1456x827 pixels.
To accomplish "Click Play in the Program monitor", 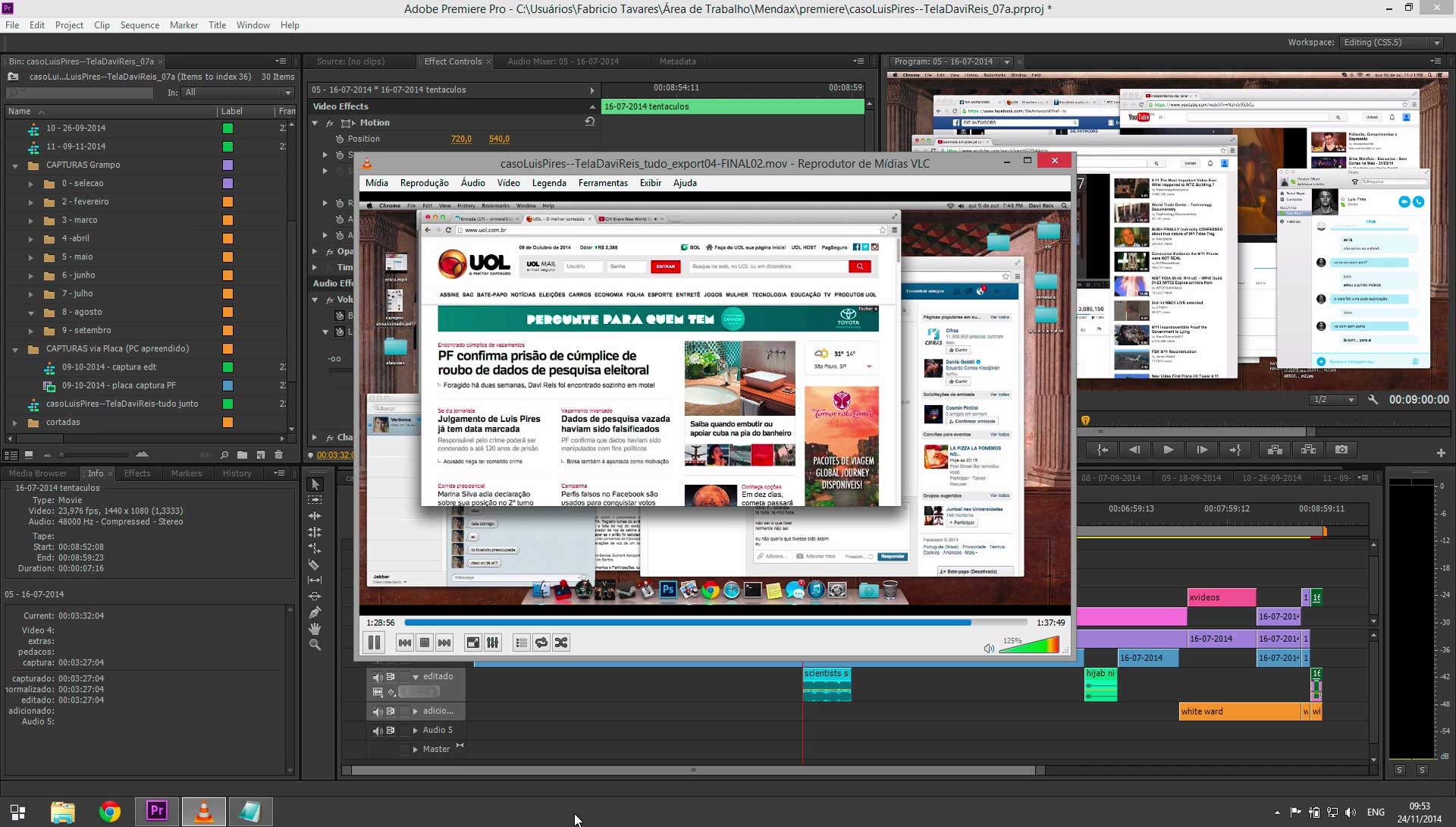I will pos(1168,450).
